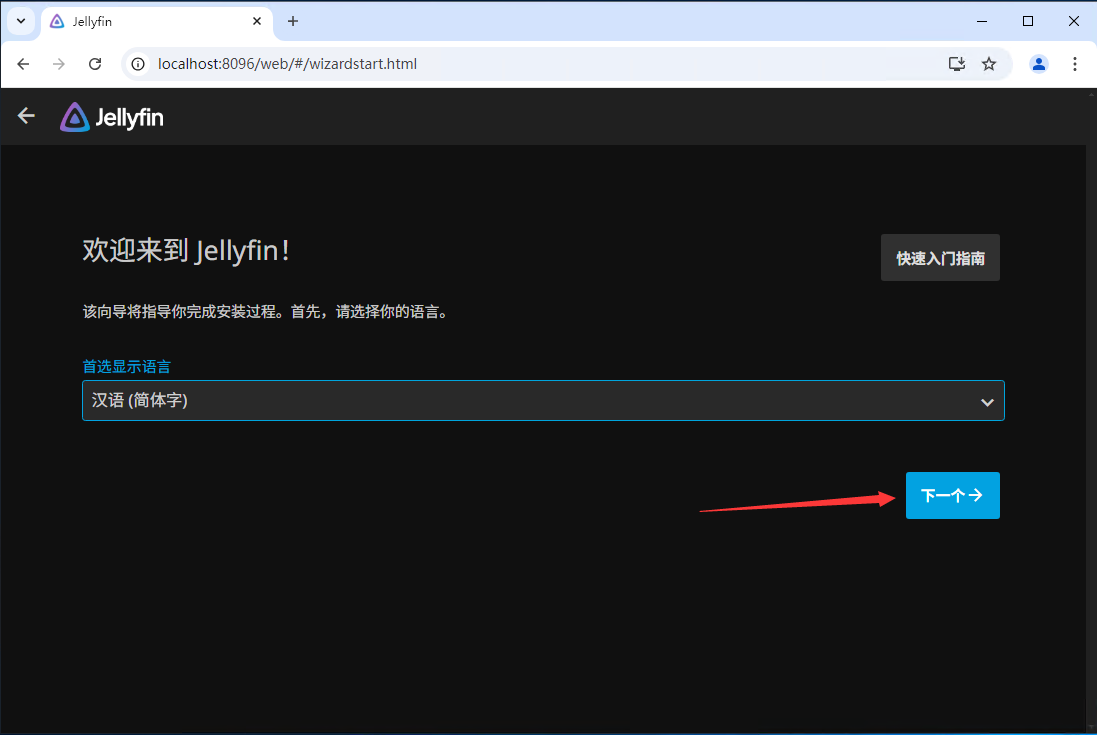Image resolution: width=1097 pixels, height=735 pixels.
Task: Click the install Jellyfin icon in address bar
Action: click(956, 63)
